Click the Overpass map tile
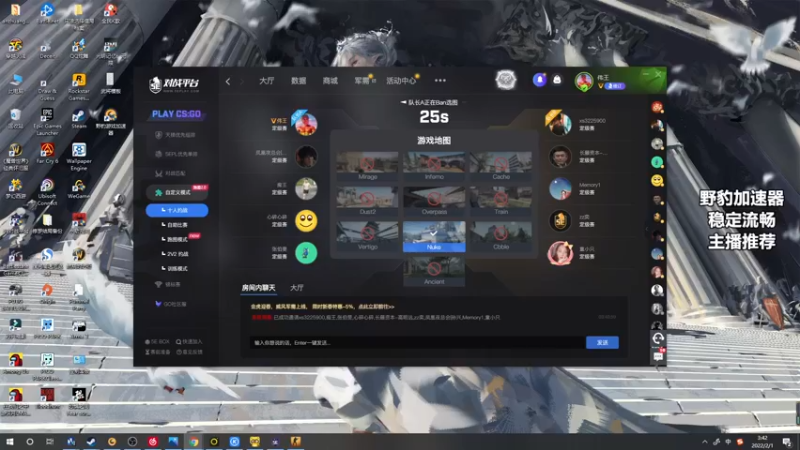The image size is (800, 450). pos(434,201)
